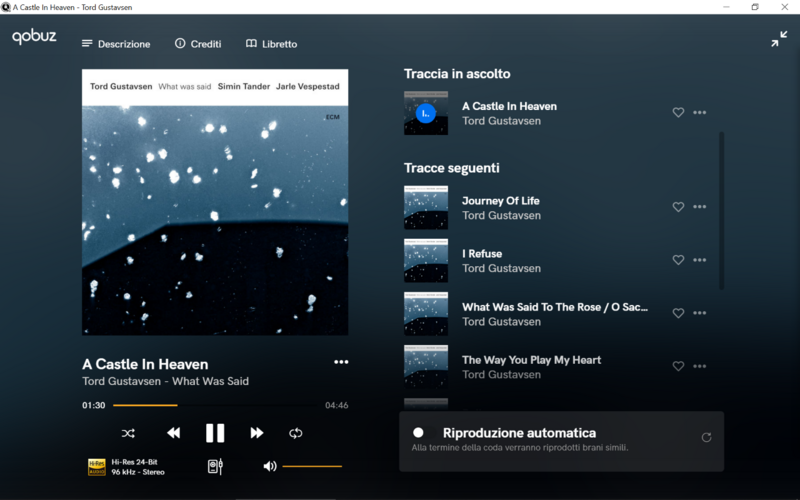Click the queue list scrollbar
The height and width of the screenshot is (500, 800).
coord(721,211)
